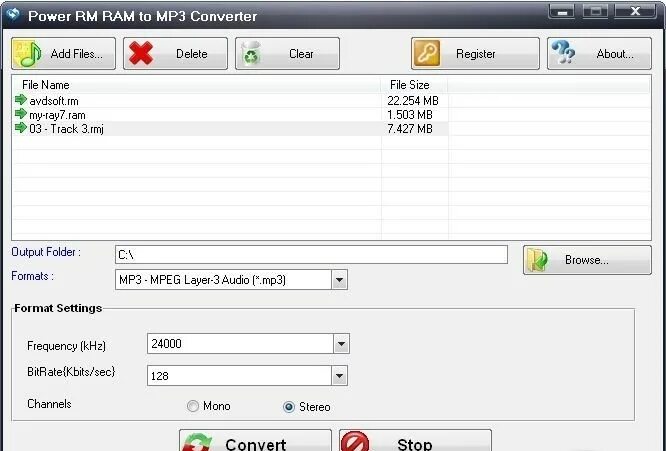666x451 pixels.
Task: Click the question marks About icon
Action: point(563,52)
